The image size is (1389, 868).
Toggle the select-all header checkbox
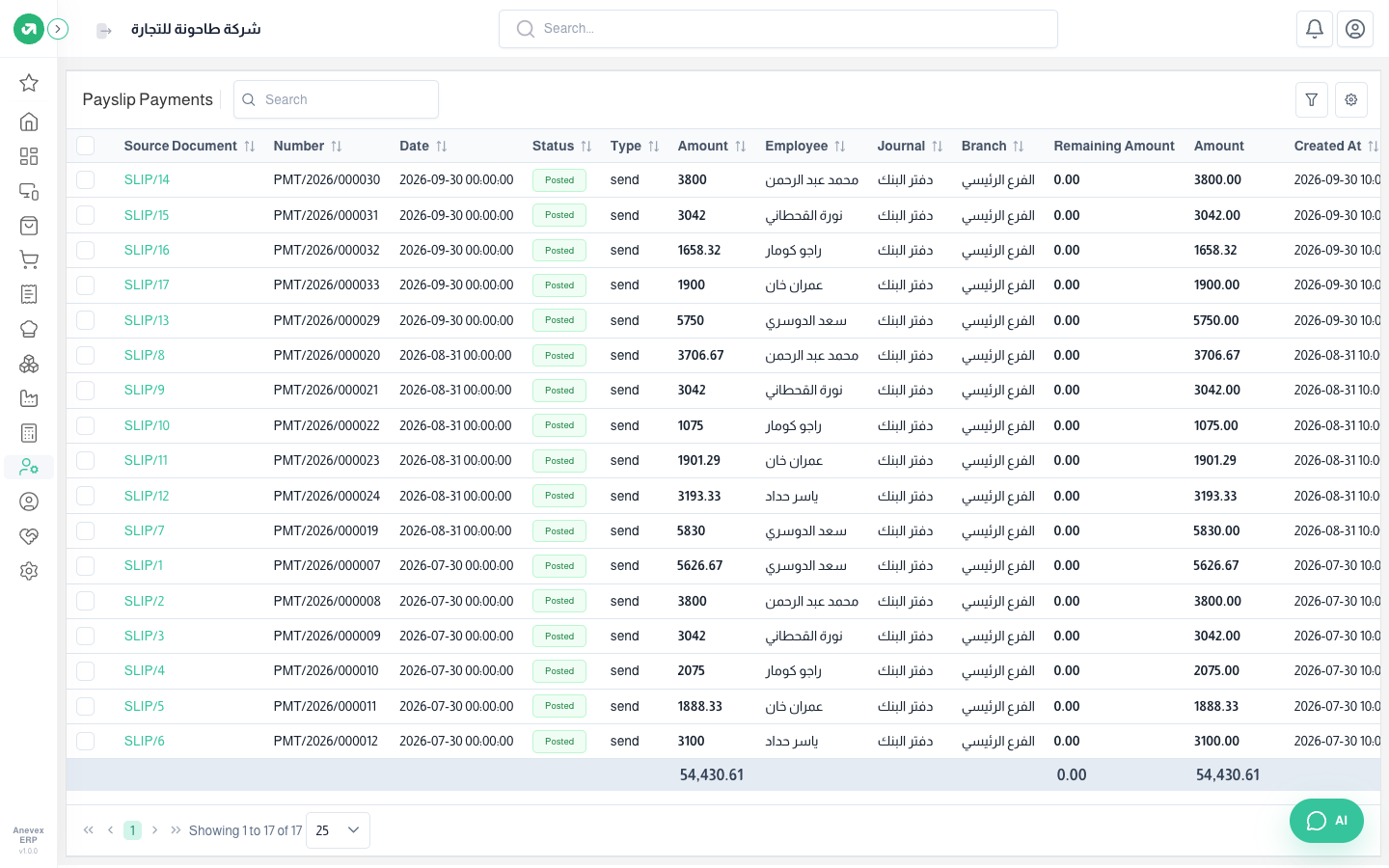(x=86, y=146)
